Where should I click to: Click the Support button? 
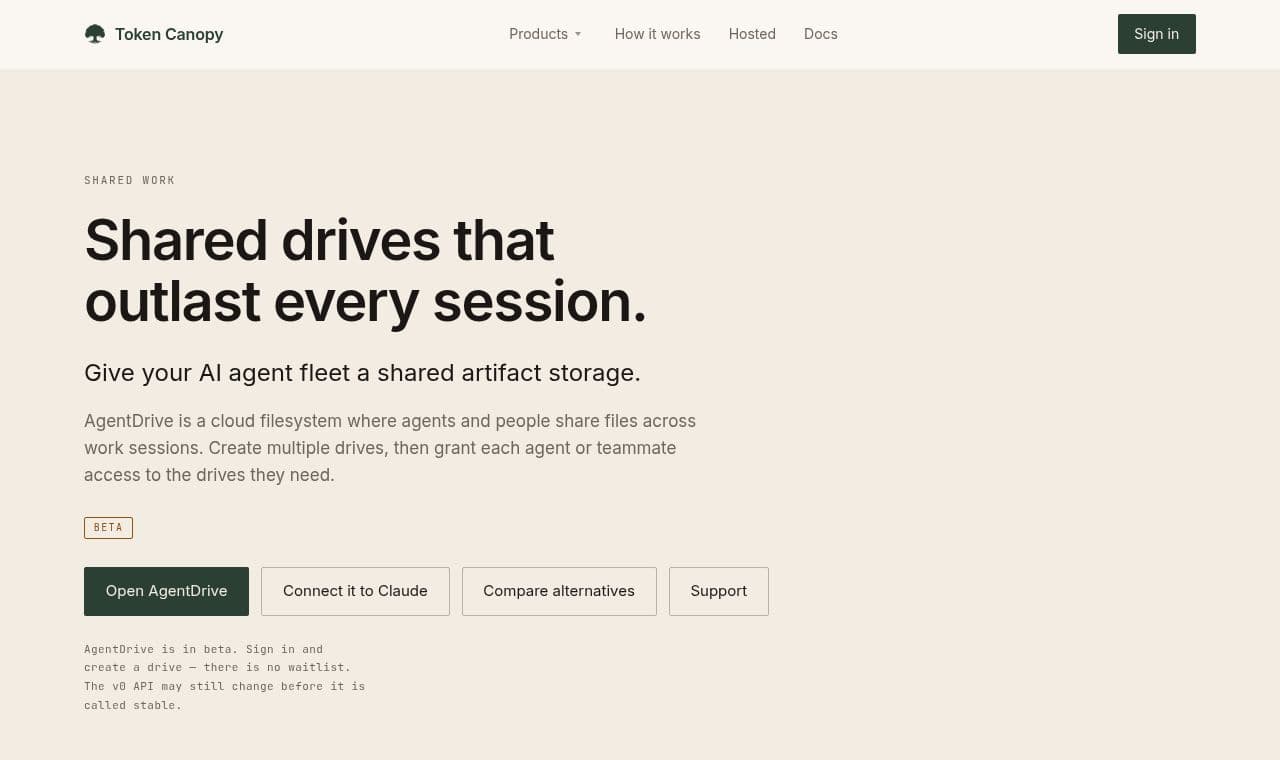click(x=719, y=591)
